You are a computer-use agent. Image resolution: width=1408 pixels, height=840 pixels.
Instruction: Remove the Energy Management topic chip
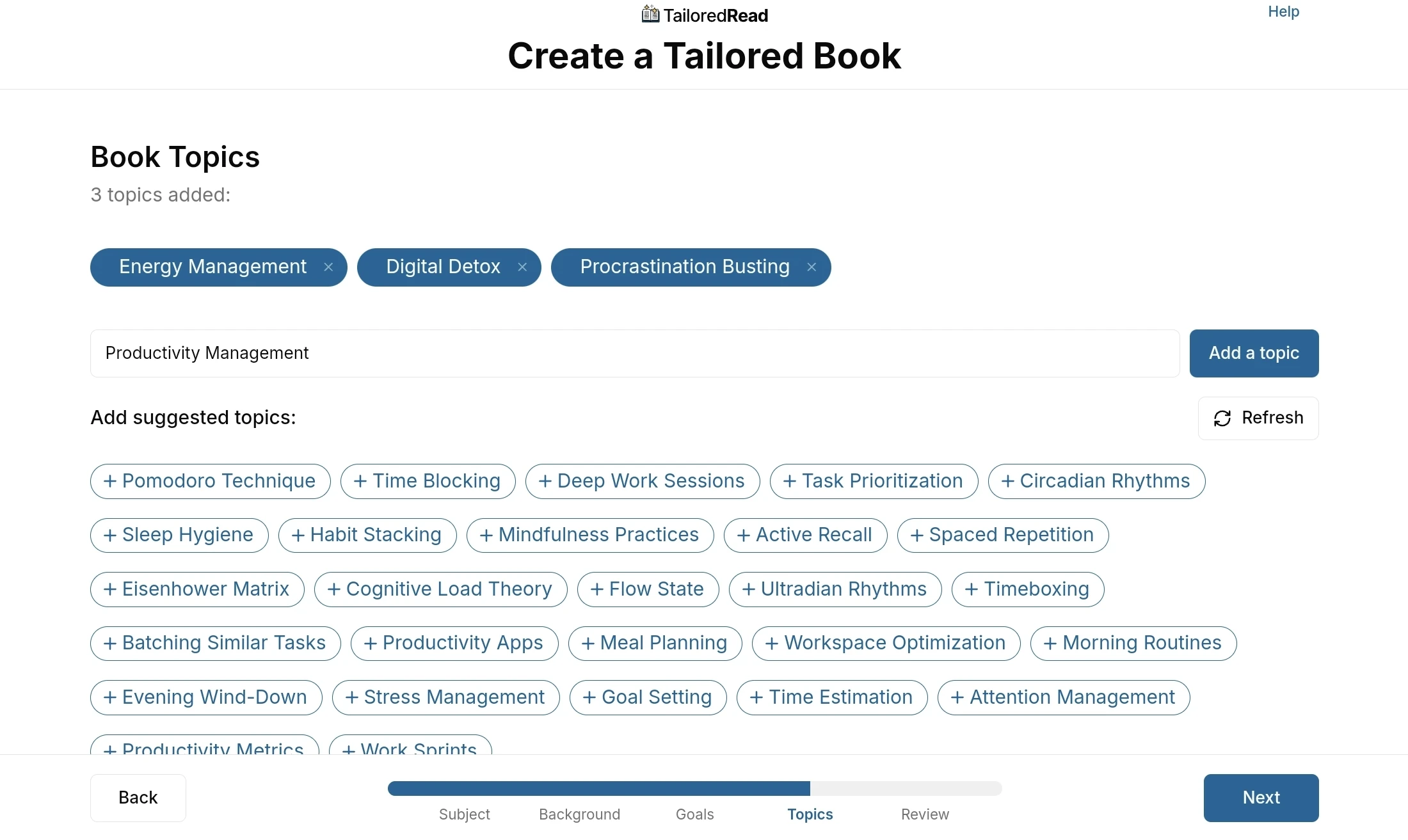[x=328, y=267]
